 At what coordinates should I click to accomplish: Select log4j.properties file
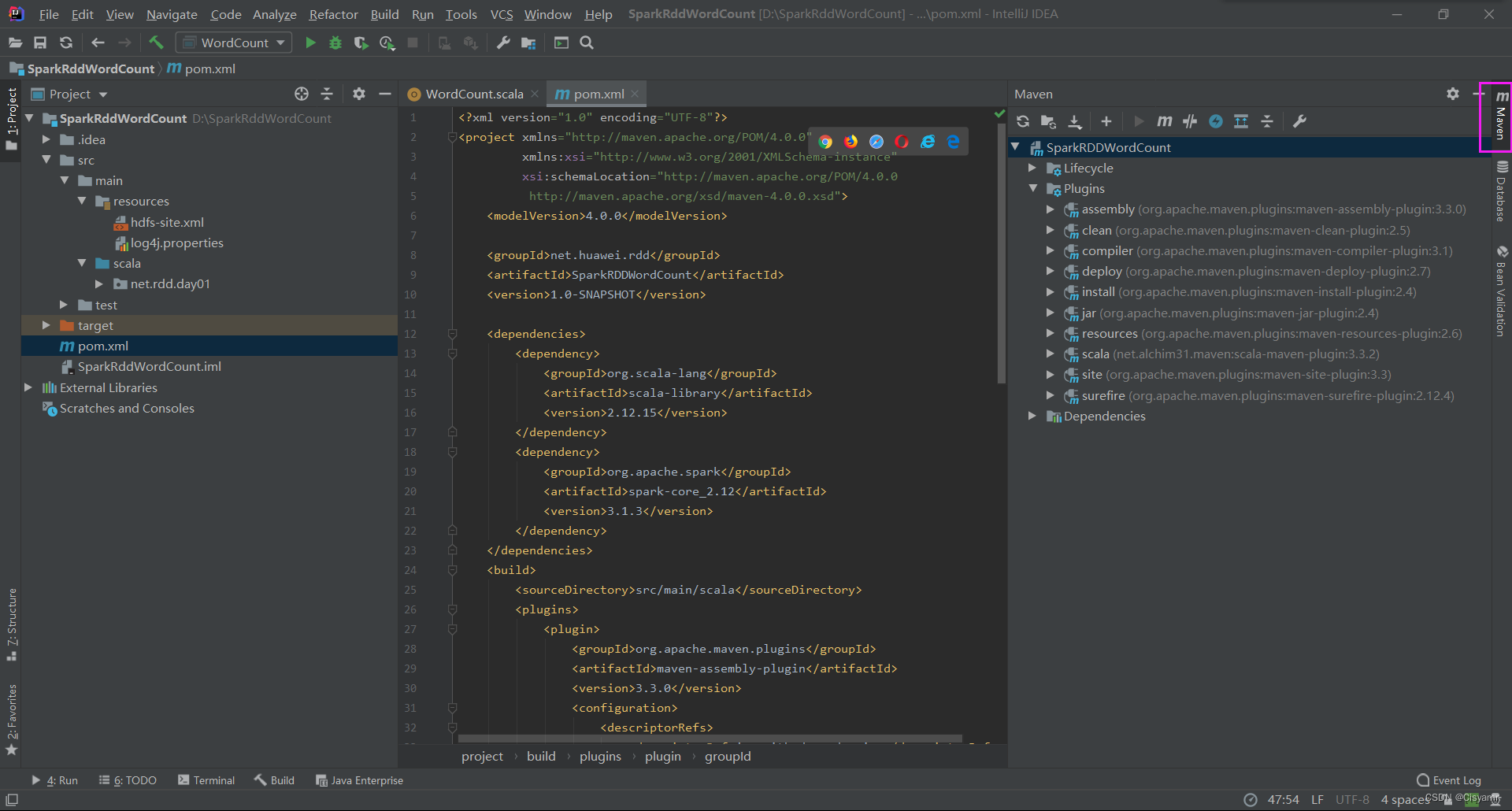click(x=176, y=243)
